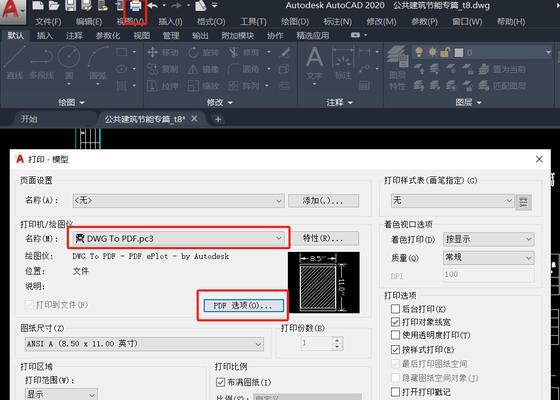Screen dimensions: 560x400
Task: Click the plot style table edit icon
Action: [524, 202]
